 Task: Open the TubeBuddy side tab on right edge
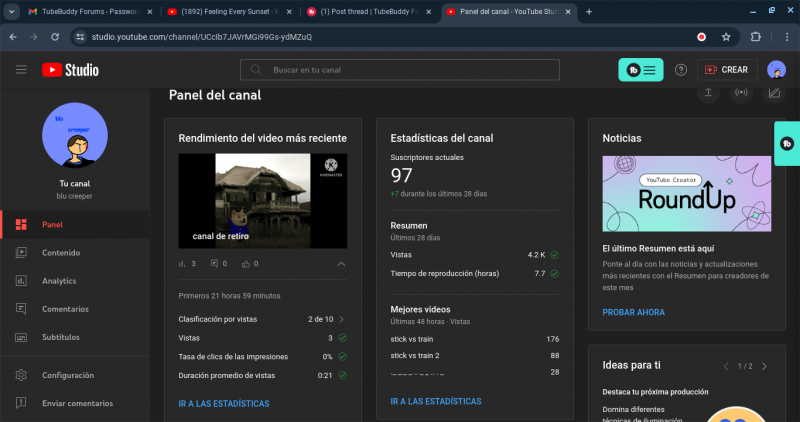tap(788, 143)
